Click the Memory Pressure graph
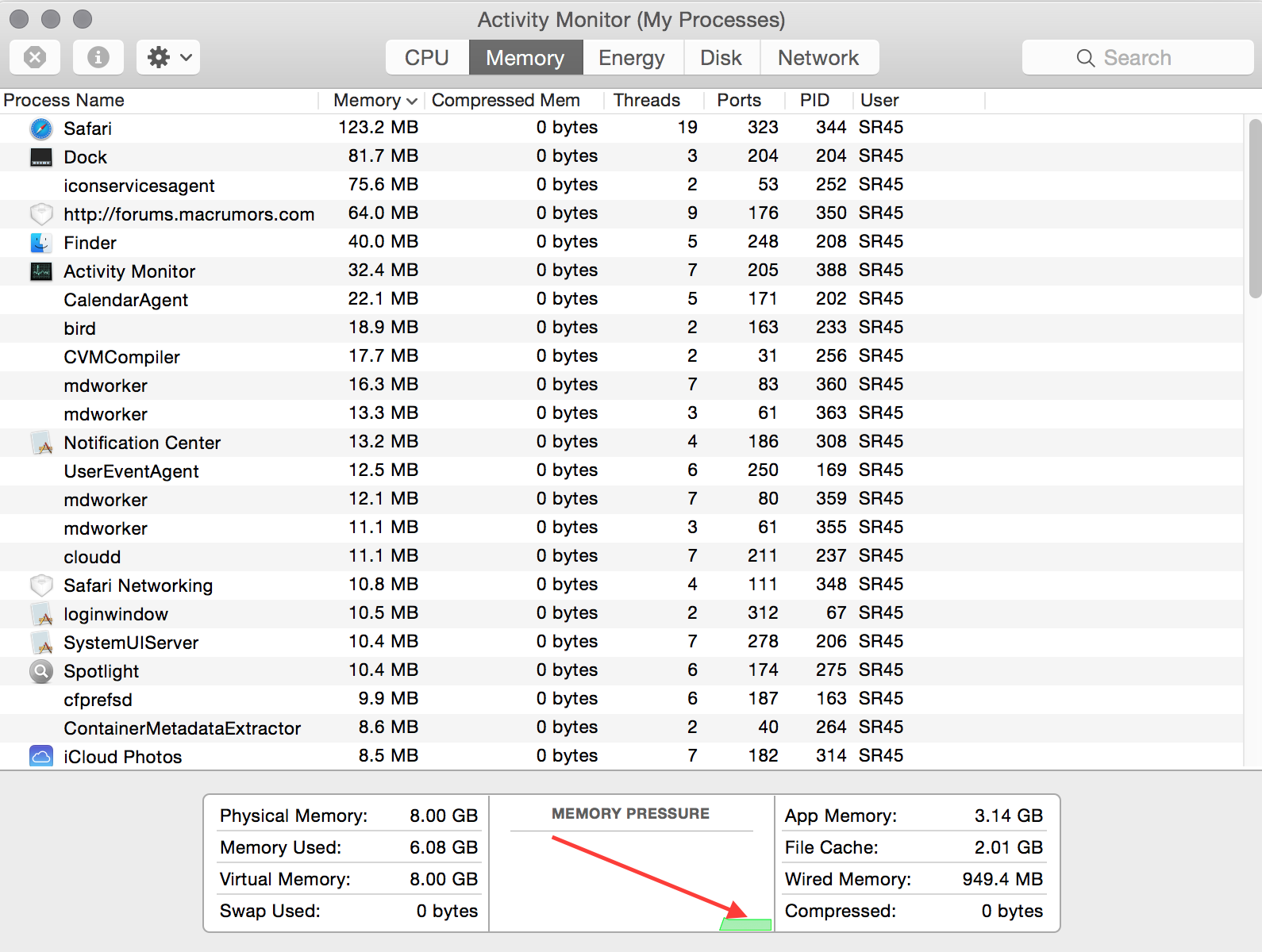Viewport: 1262px width, 952px height. click(x=632, y=881)
